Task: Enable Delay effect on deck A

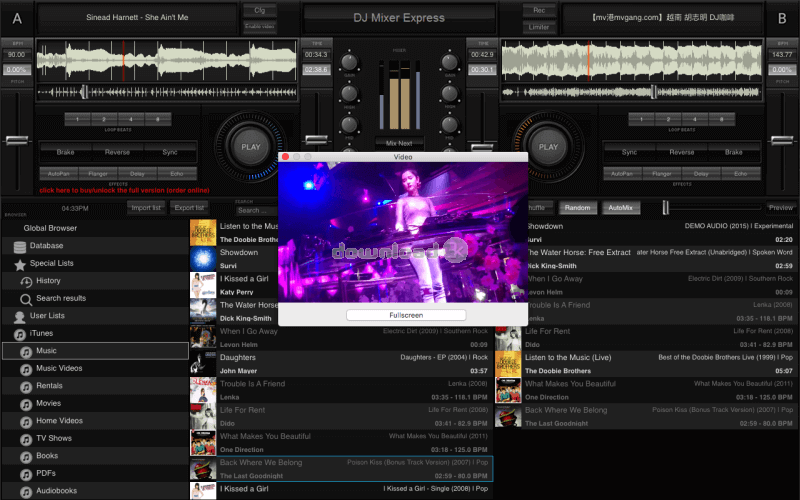Action: [x=137, y=173]
